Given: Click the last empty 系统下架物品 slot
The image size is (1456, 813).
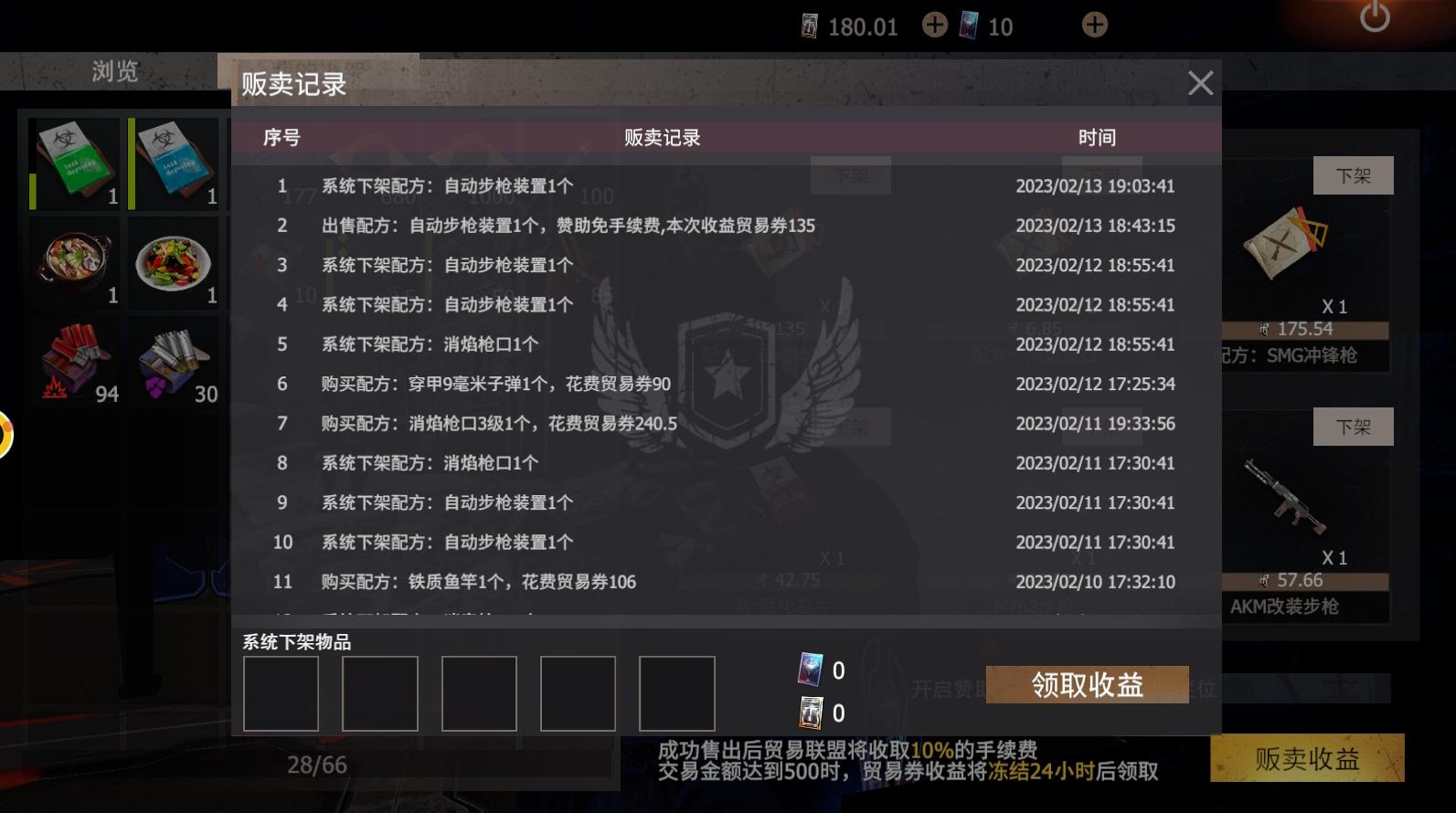Looking at the screenshot, I should pos(676,693).
